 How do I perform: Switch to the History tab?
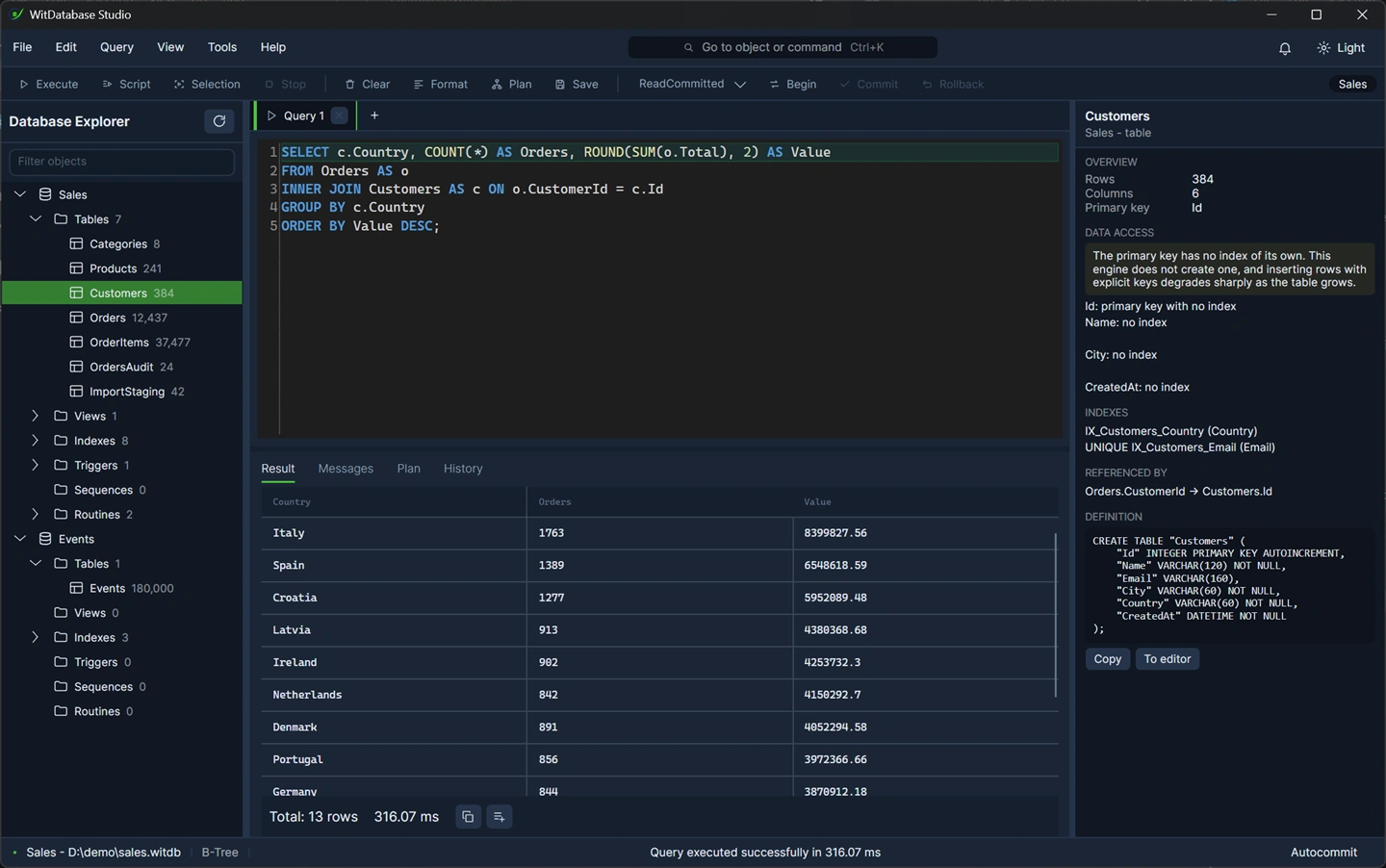[x=463, y=469]
